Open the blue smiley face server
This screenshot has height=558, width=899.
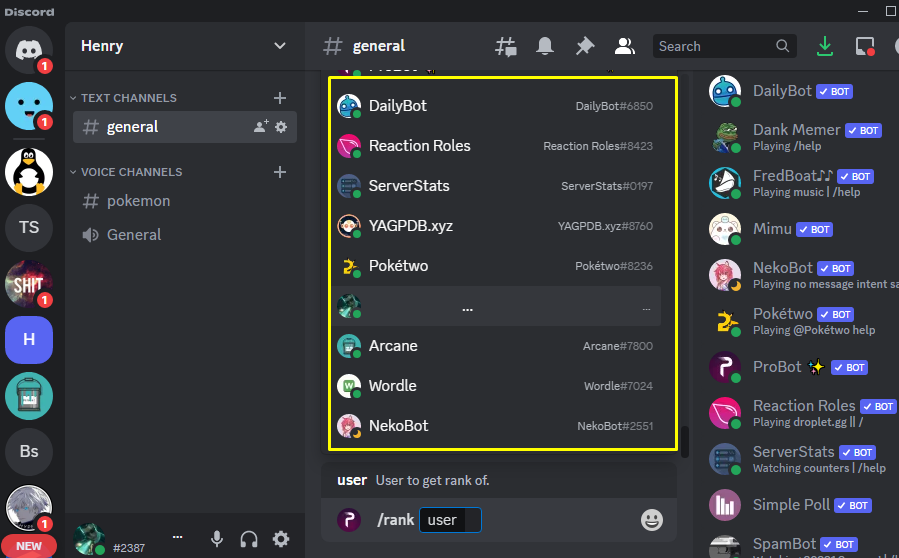coord(29,106)
